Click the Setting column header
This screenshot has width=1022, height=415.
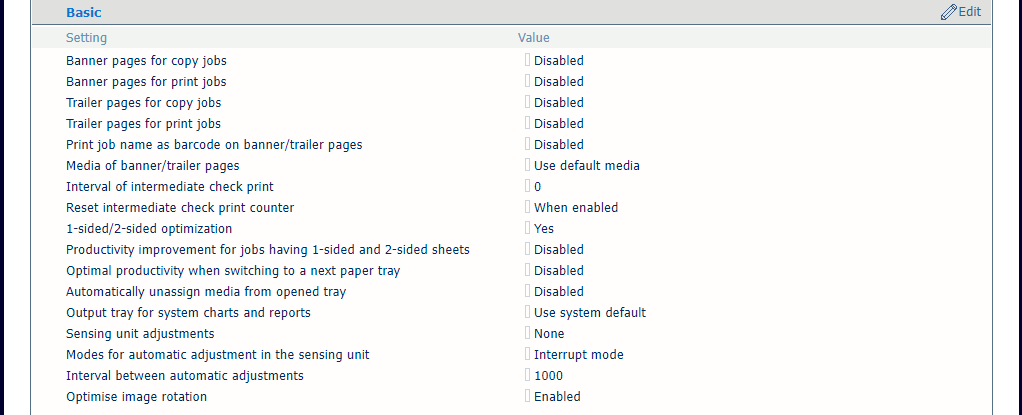(86, 38)
